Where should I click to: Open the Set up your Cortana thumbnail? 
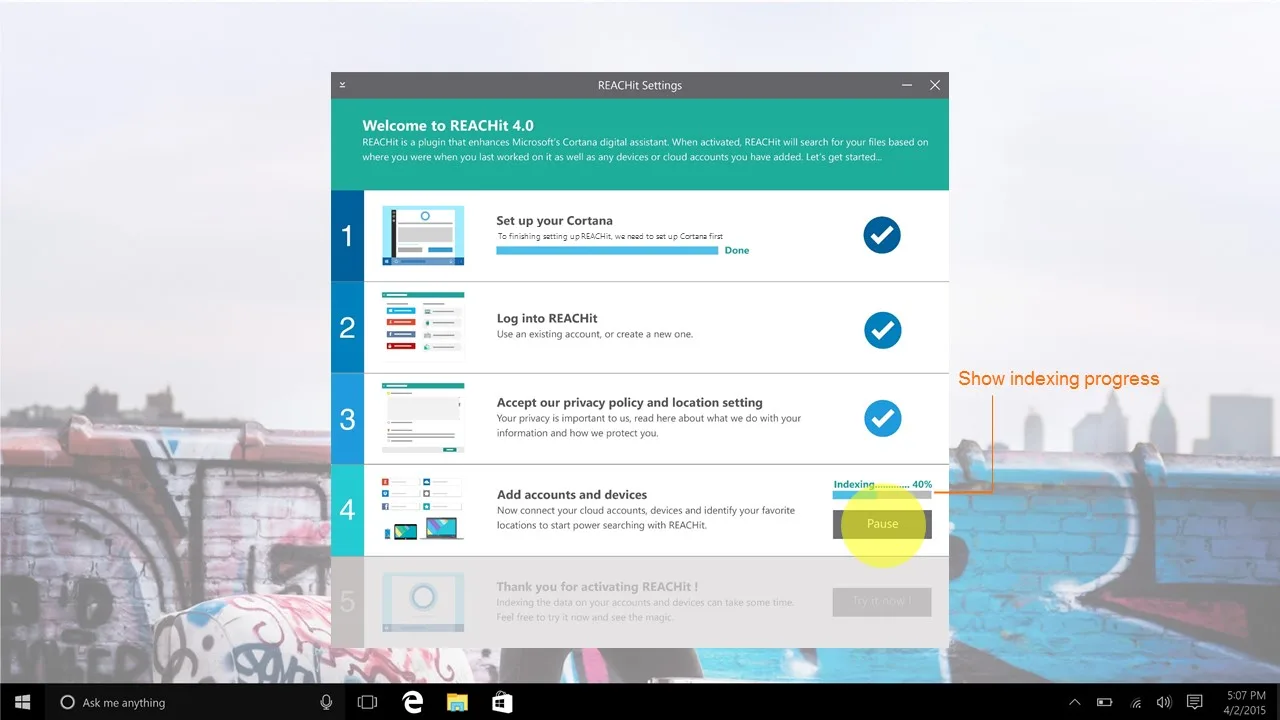423,236
